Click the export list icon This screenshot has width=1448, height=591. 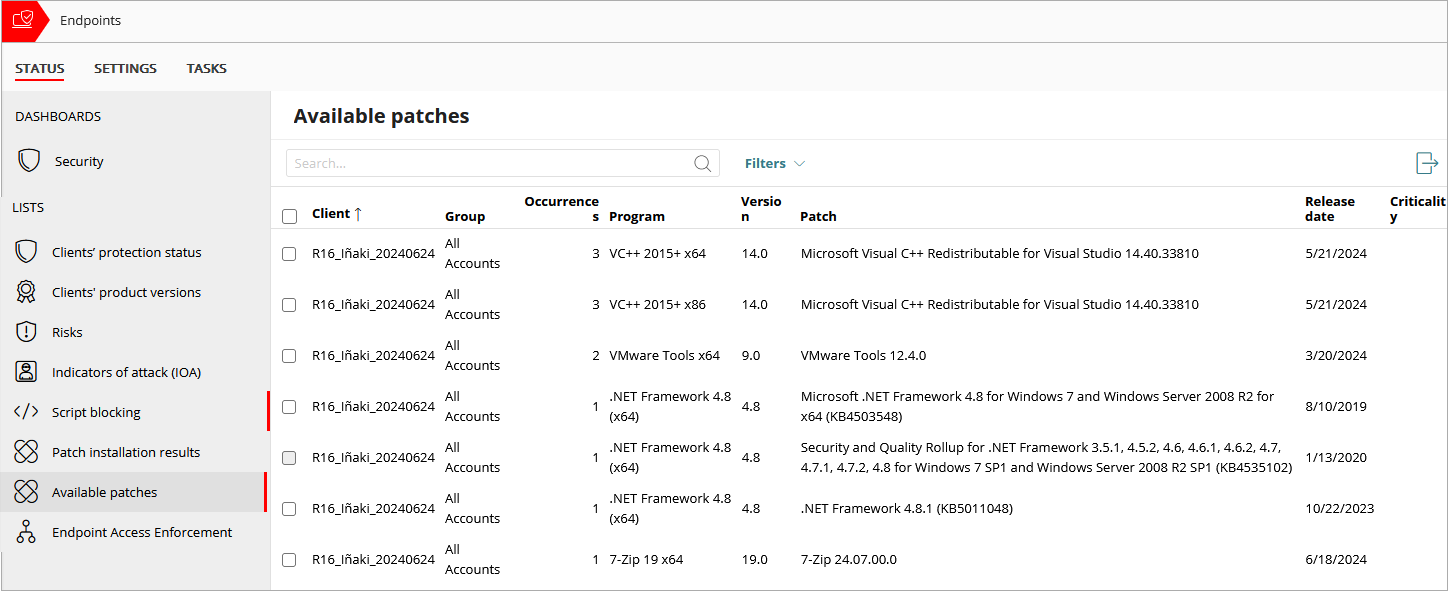pos(1427,163)
